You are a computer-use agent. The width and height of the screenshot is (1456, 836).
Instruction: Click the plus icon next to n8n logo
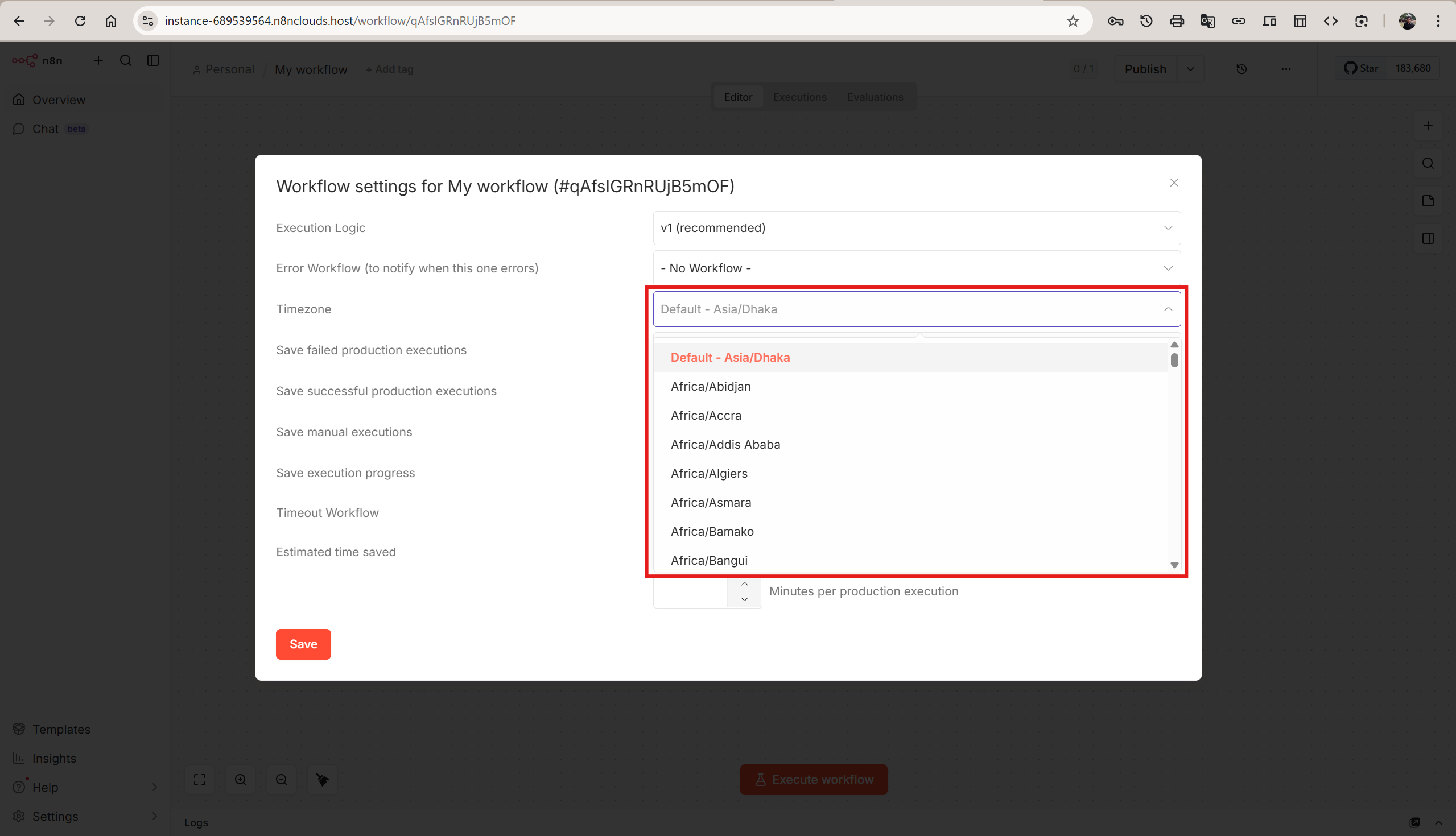tap(98, 60)
